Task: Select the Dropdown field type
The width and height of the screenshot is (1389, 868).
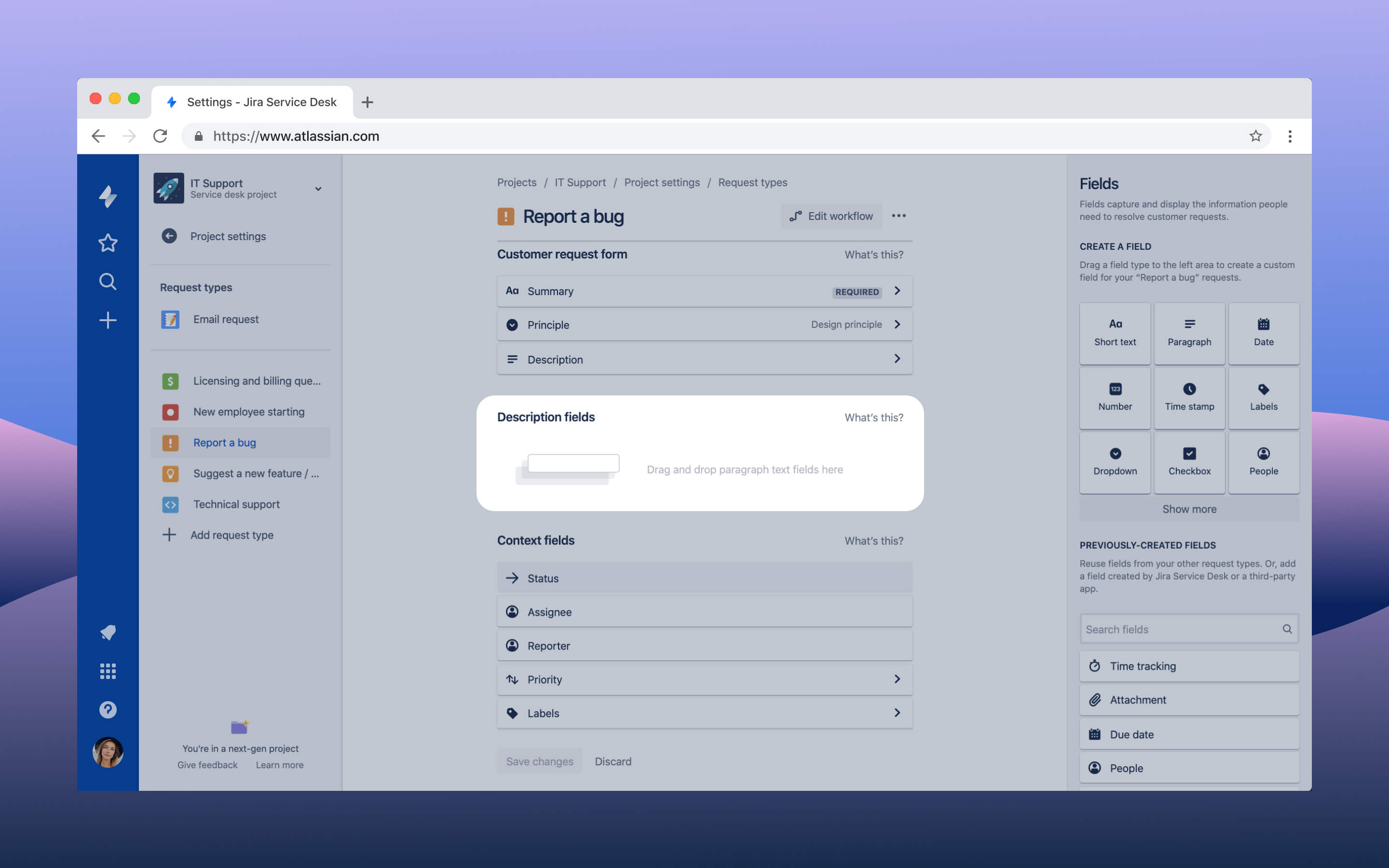Action: coord(1115,463)
